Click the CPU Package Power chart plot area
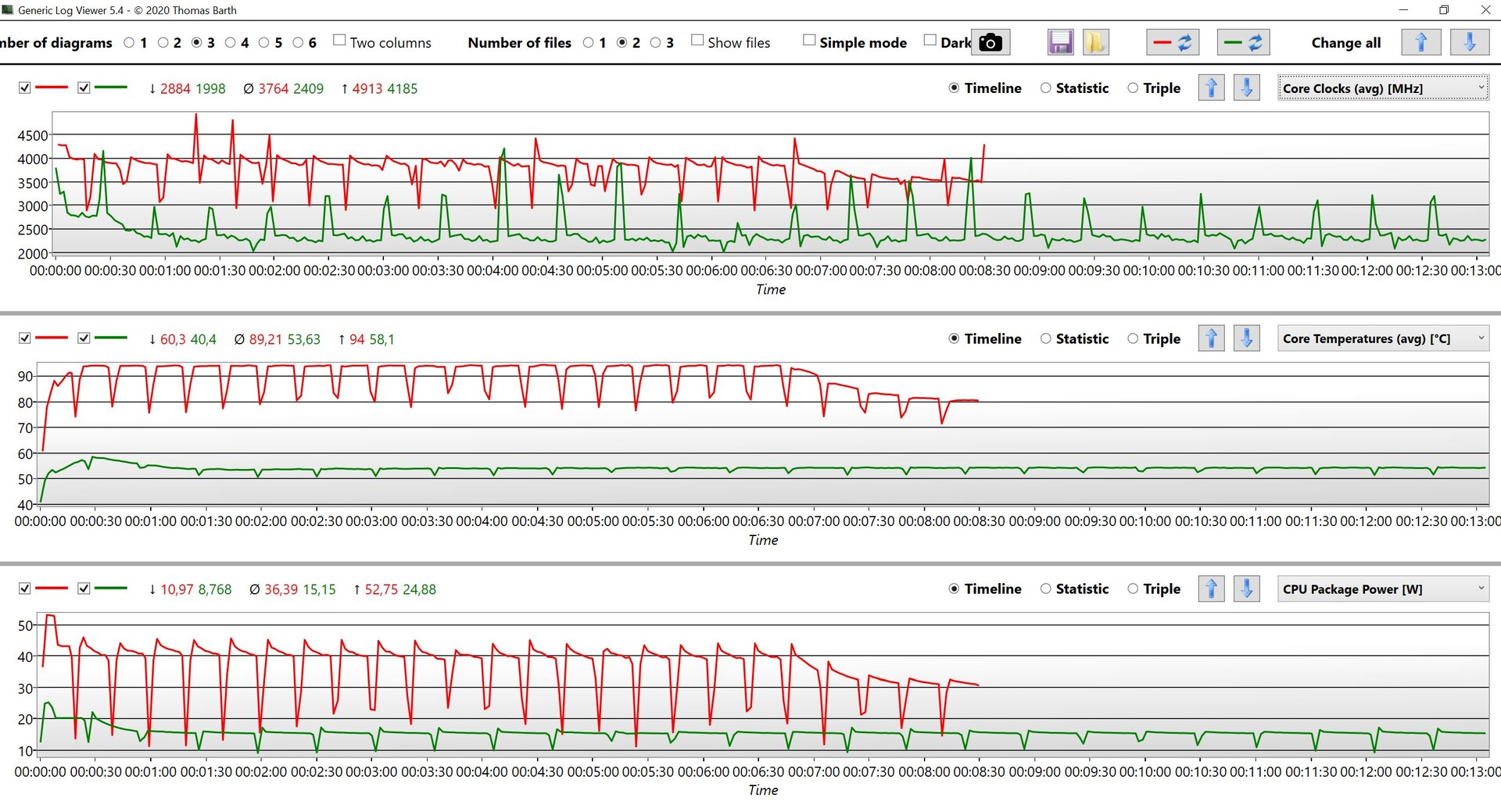 763,684
